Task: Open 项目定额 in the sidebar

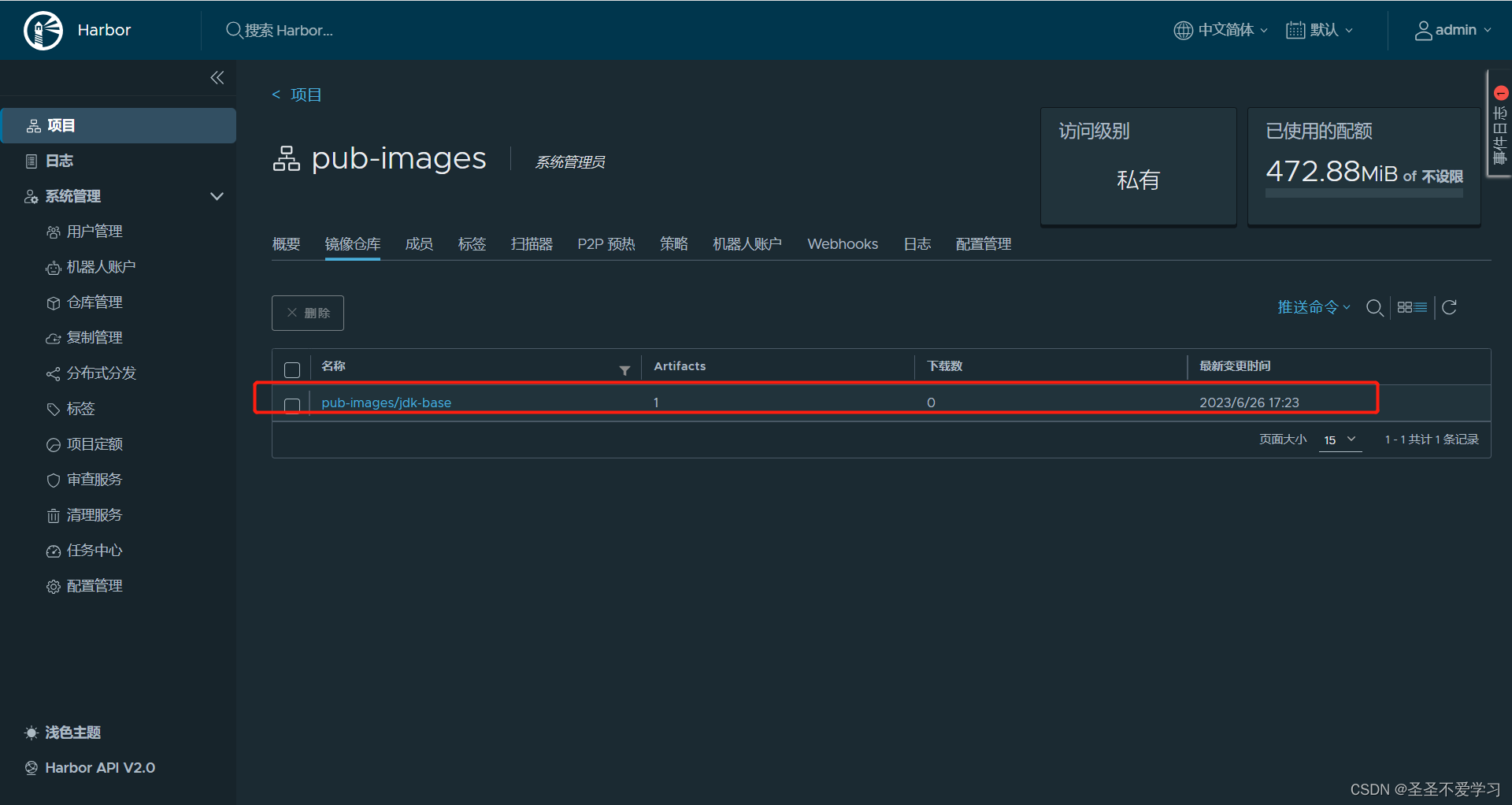Action: point(94,444)
